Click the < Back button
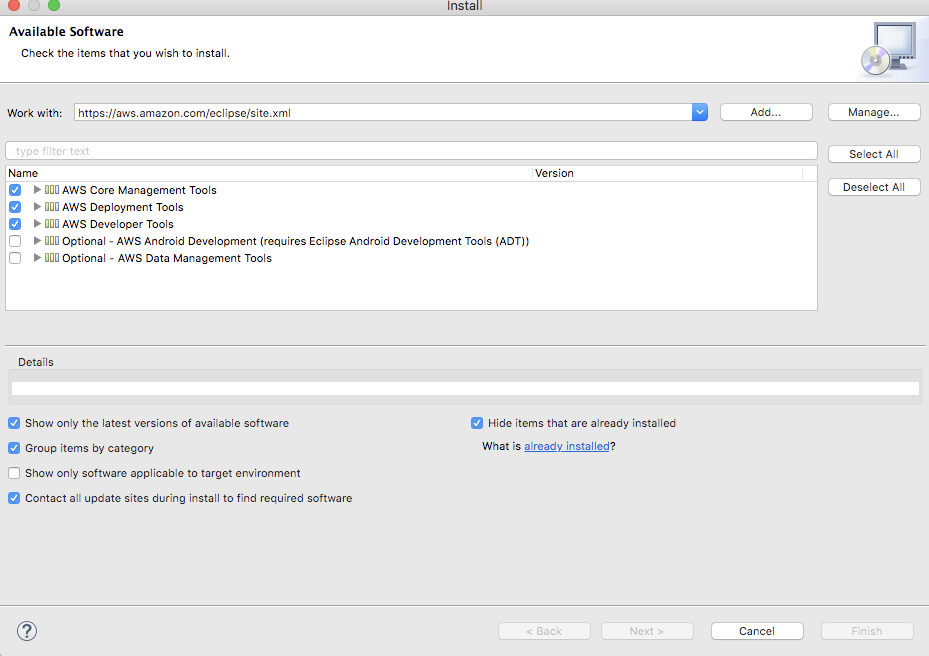The image size is (929, 656). click(x=544, y=631)
